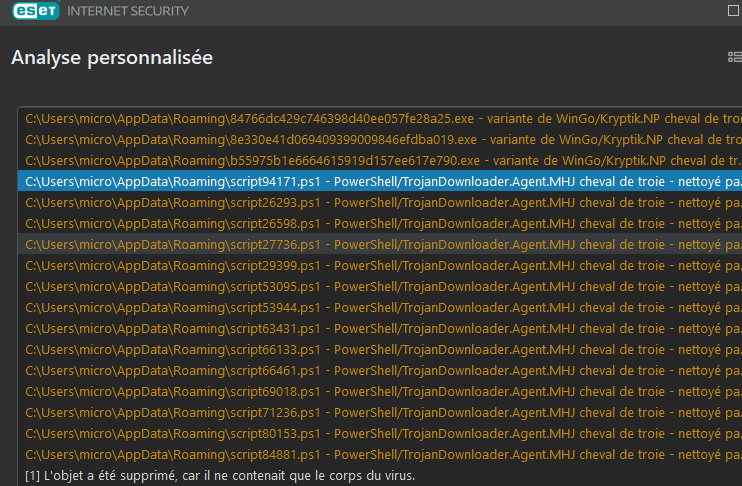The image size is (742, 486).
Task: Select the script53944.ps1 detection row
Action: coord(380,308)
